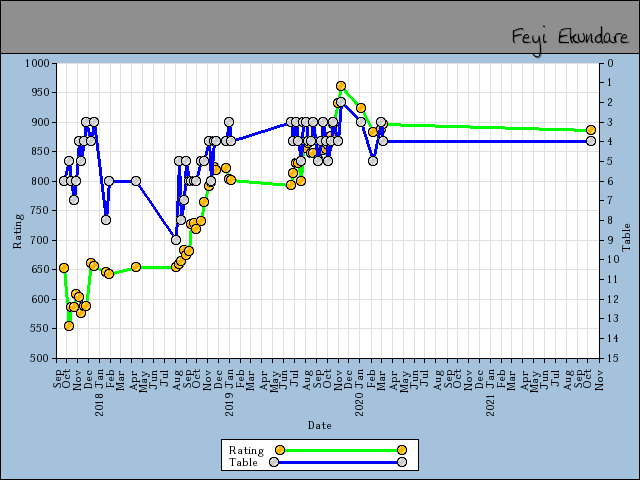This screenshot has width=640, height=480.
Task: Click the right orange marker in Rating legend
Action: click(x=402, y=450)
